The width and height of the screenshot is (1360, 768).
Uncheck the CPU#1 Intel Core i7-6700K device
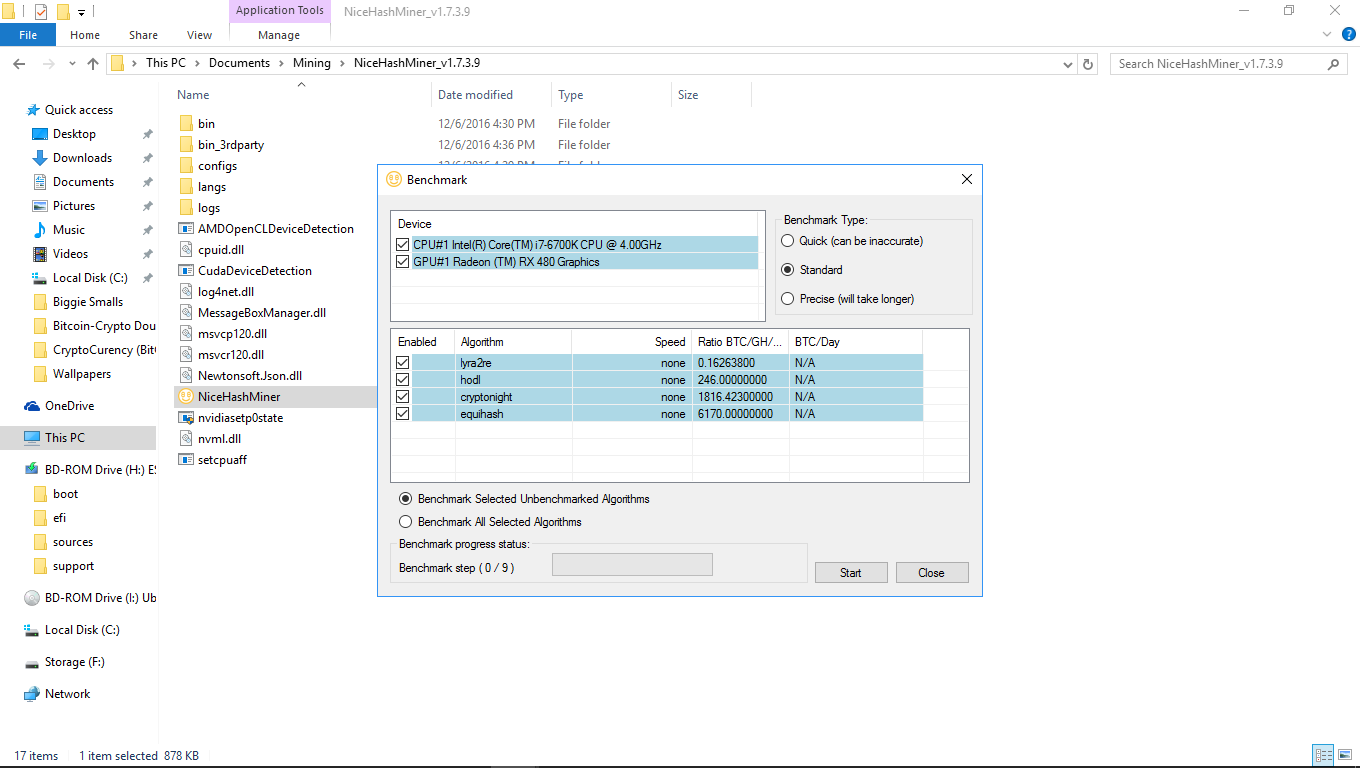click(x=403, y=244)
